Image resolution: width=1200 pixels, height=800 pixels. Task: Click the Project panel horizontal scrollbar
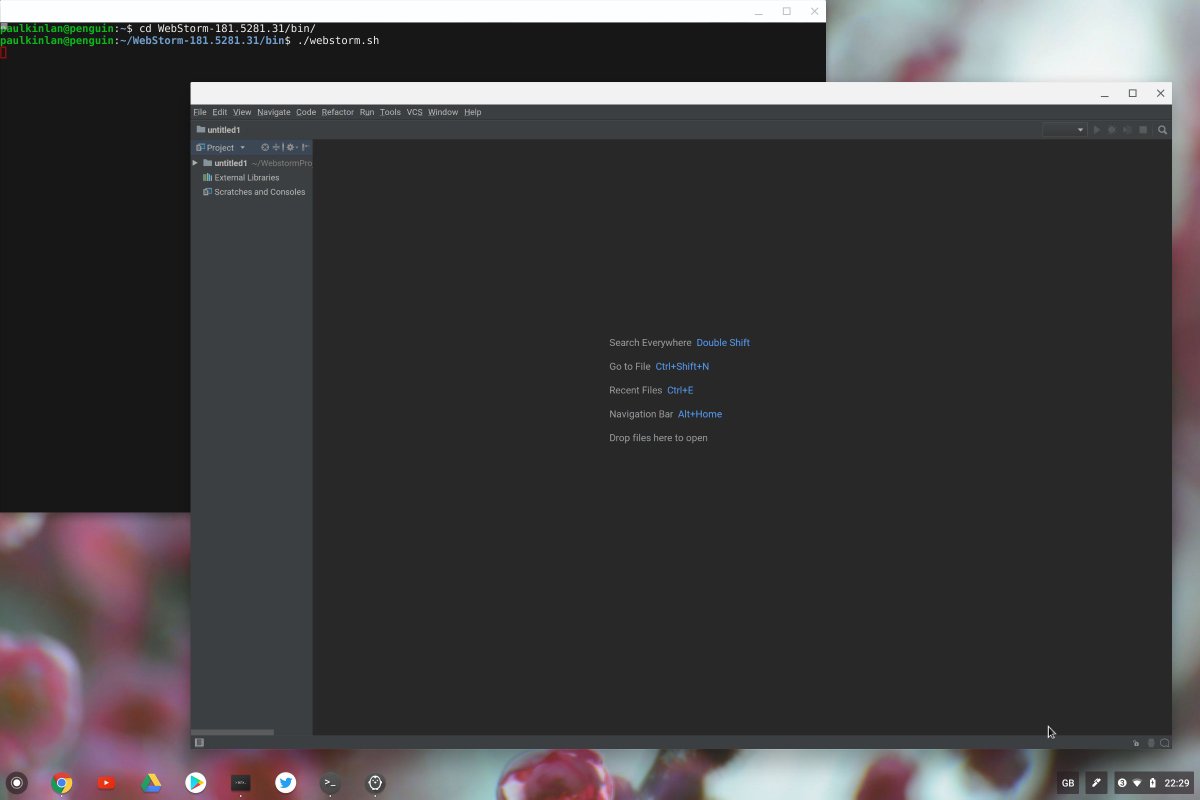(232, 732)
